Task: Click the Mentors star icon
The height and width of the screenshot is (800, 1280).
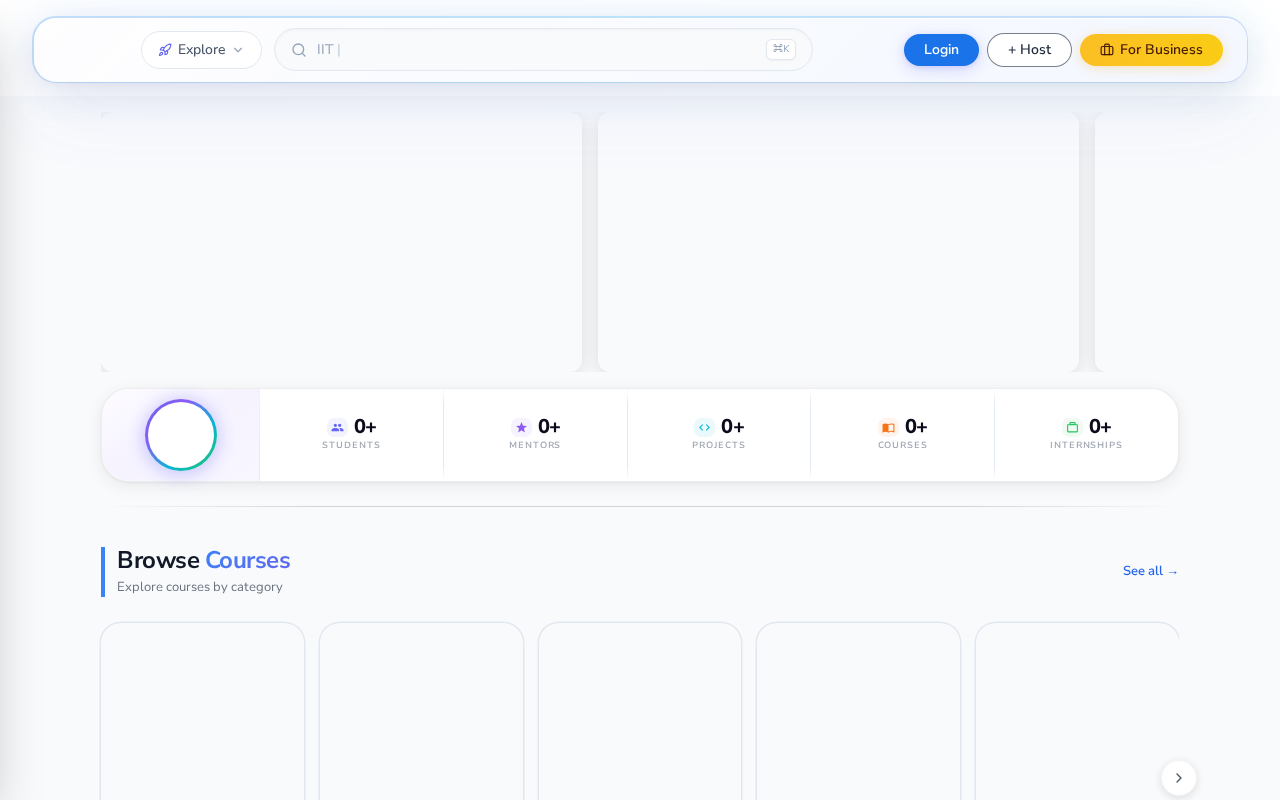Action: point(521,427)
